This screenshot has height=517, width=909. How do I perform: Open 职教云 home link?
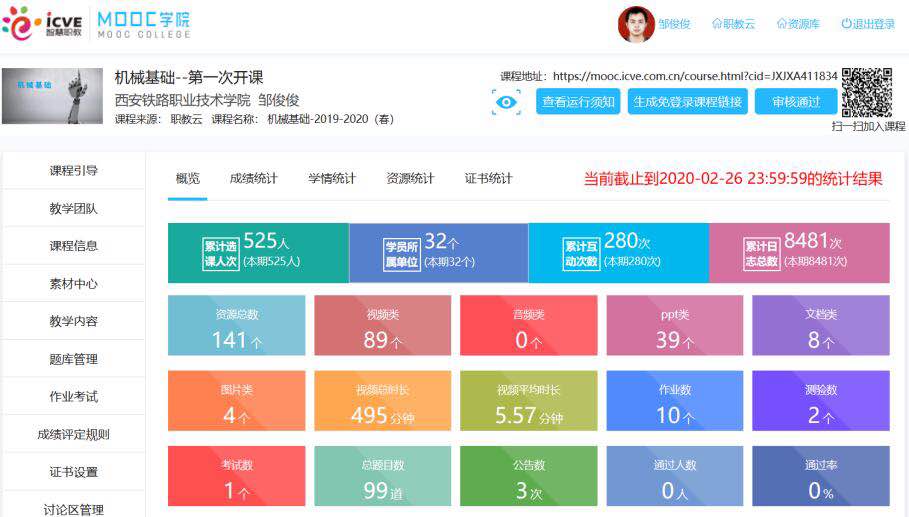pos(736,24)
